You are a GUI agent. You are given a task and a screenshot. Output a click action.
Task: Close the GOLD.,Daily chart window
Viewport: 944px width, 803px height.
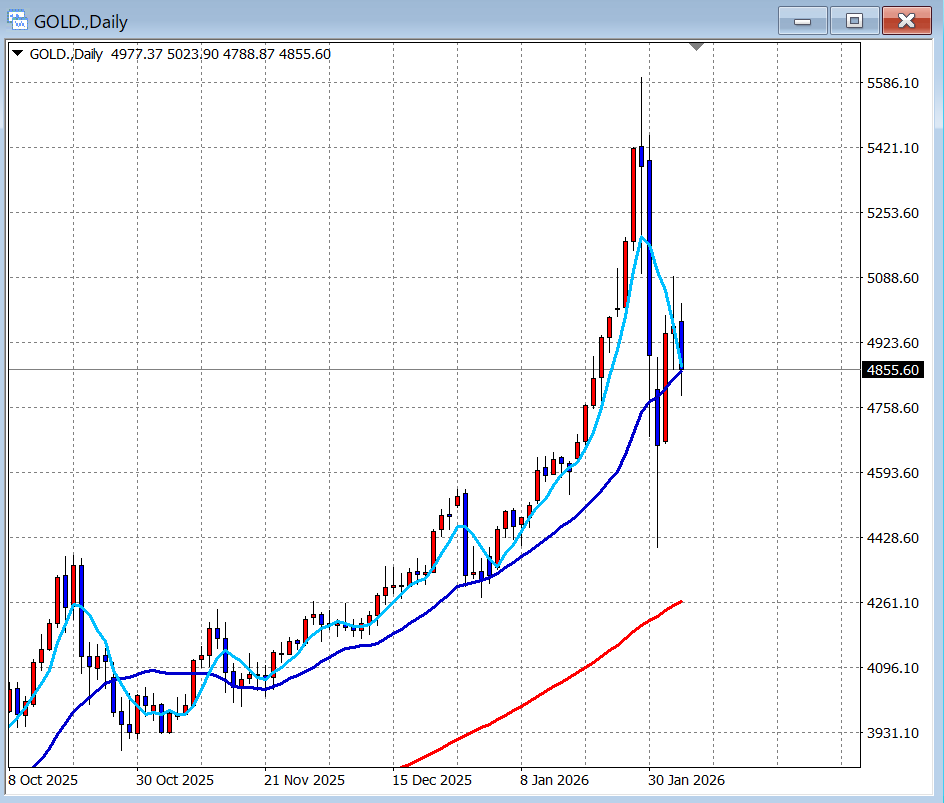click(906, 20)
